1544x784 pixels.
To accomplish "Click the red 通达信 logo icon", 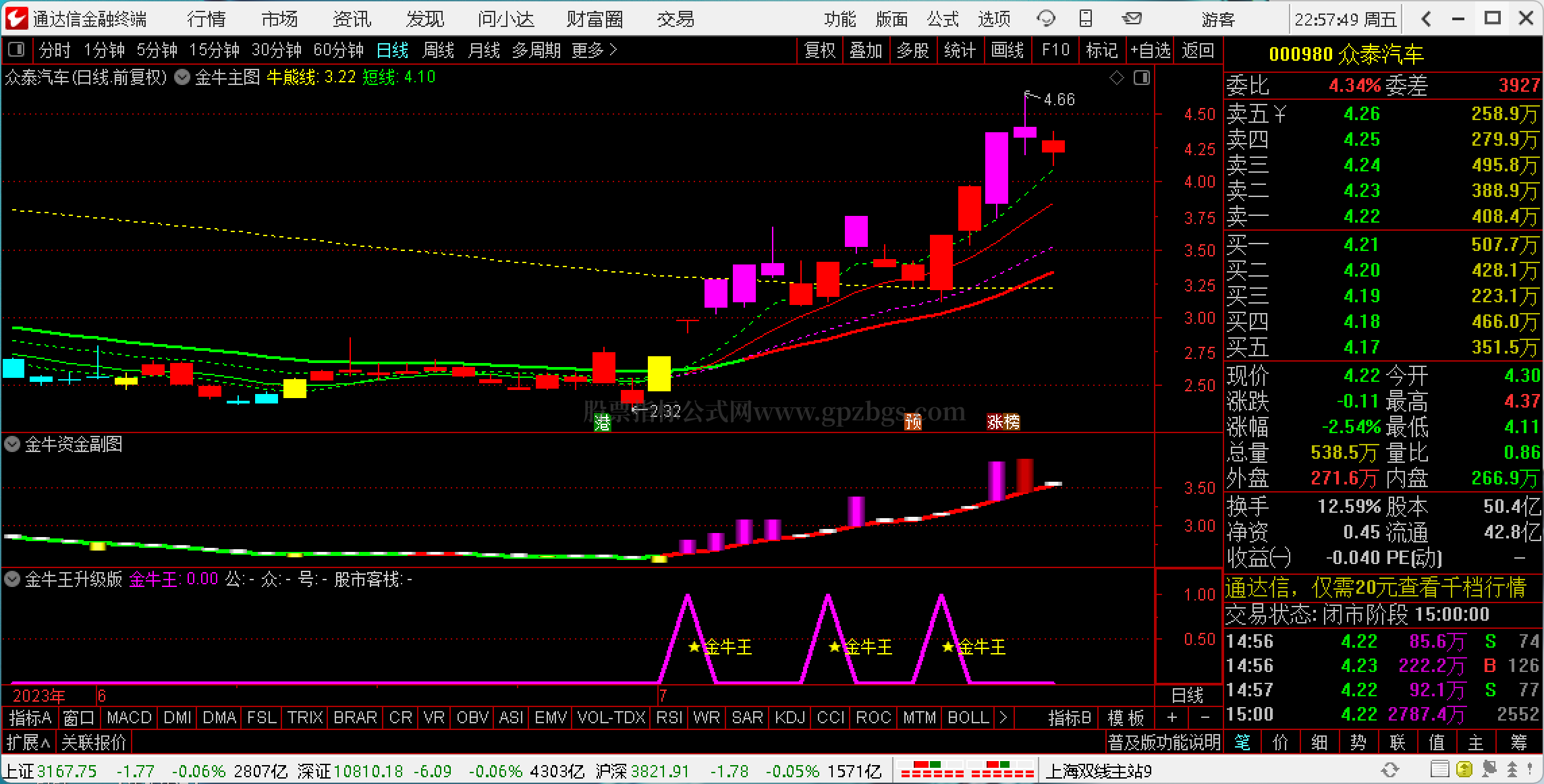I will [16, 18].
